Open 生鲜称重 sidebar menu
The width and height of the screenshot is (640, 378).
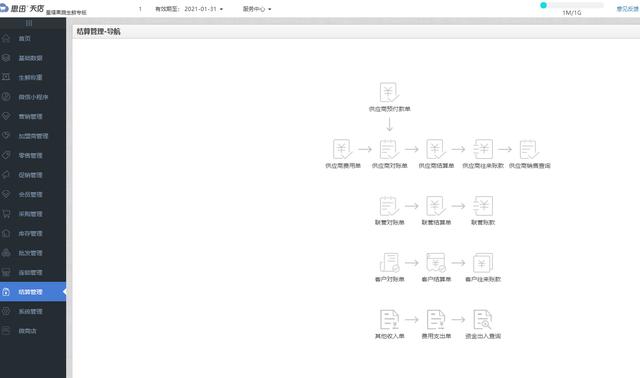pyautogui.click(x=33, y=77)
